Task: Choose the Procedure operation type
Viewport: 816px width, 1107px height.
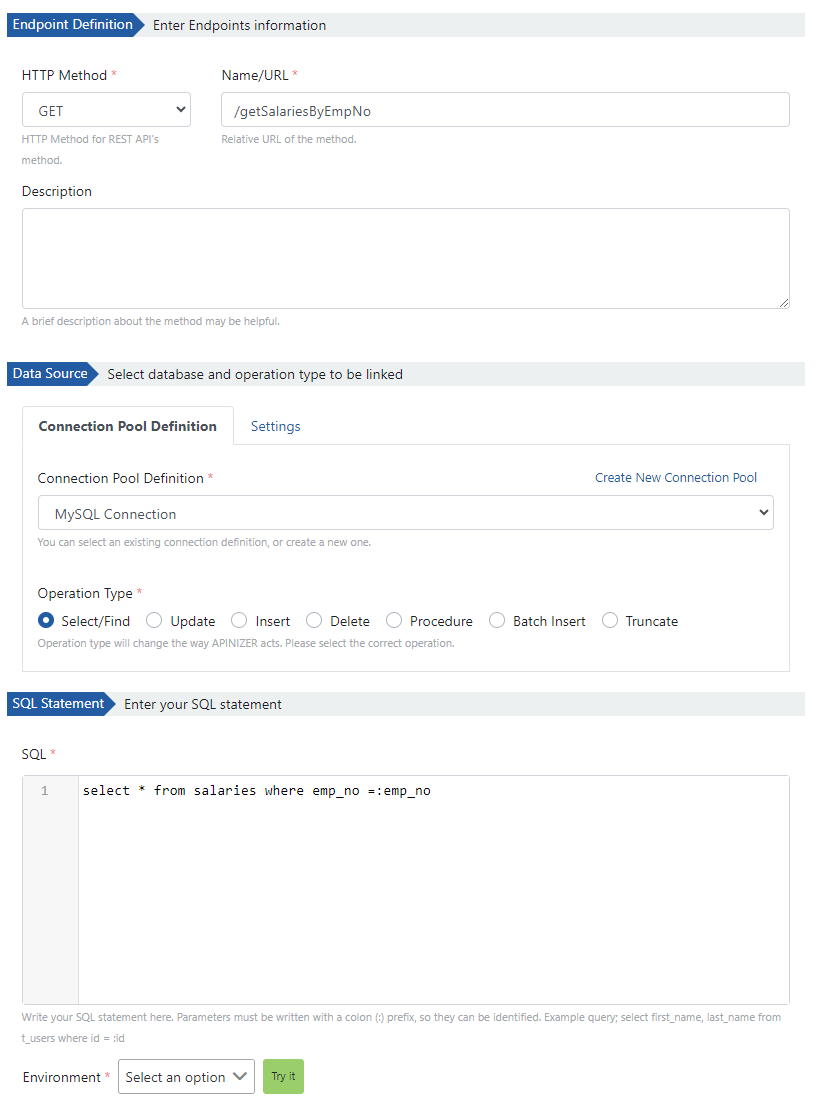Action: [x=393, y=620]
